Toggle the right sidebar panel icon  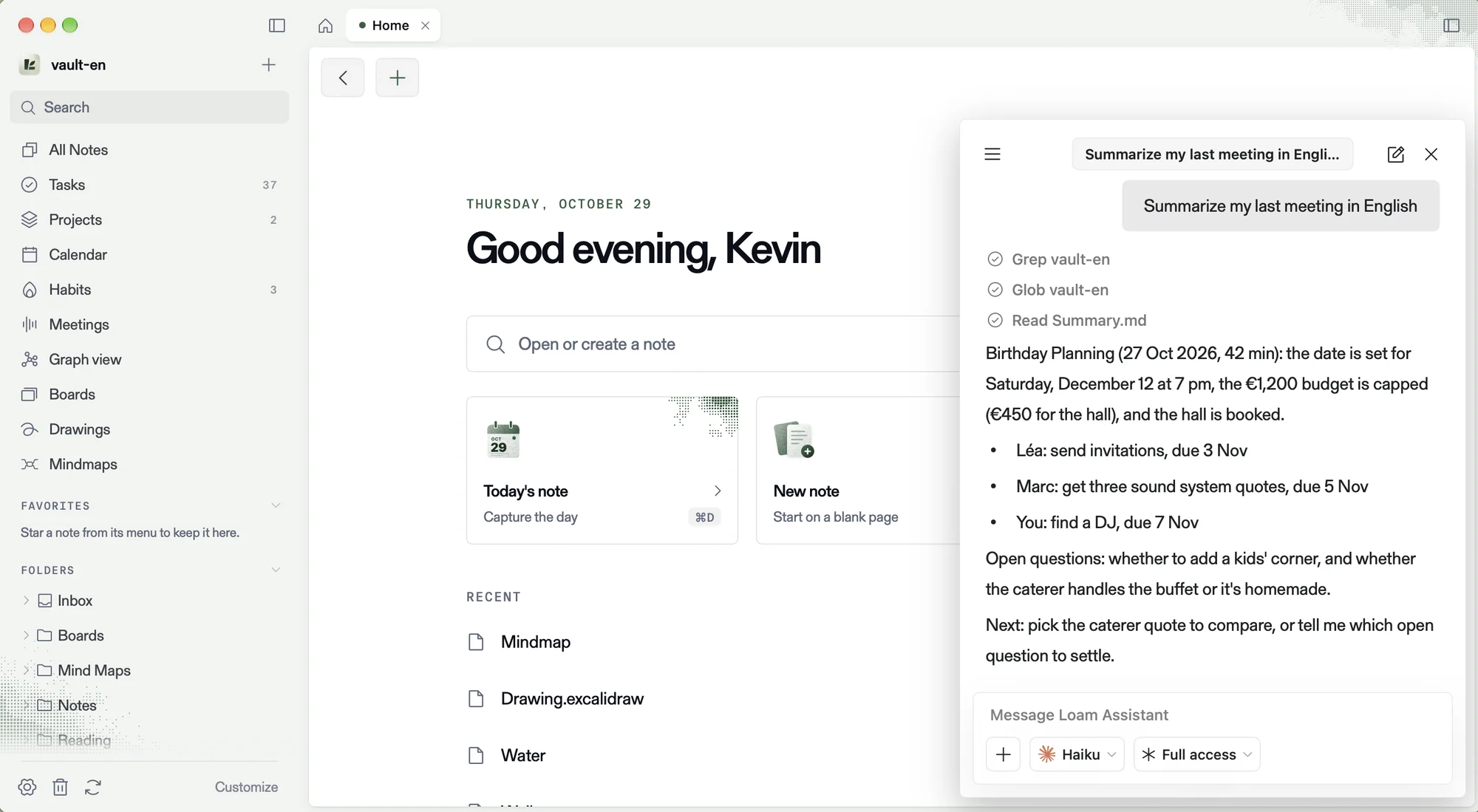[1451, 26]
